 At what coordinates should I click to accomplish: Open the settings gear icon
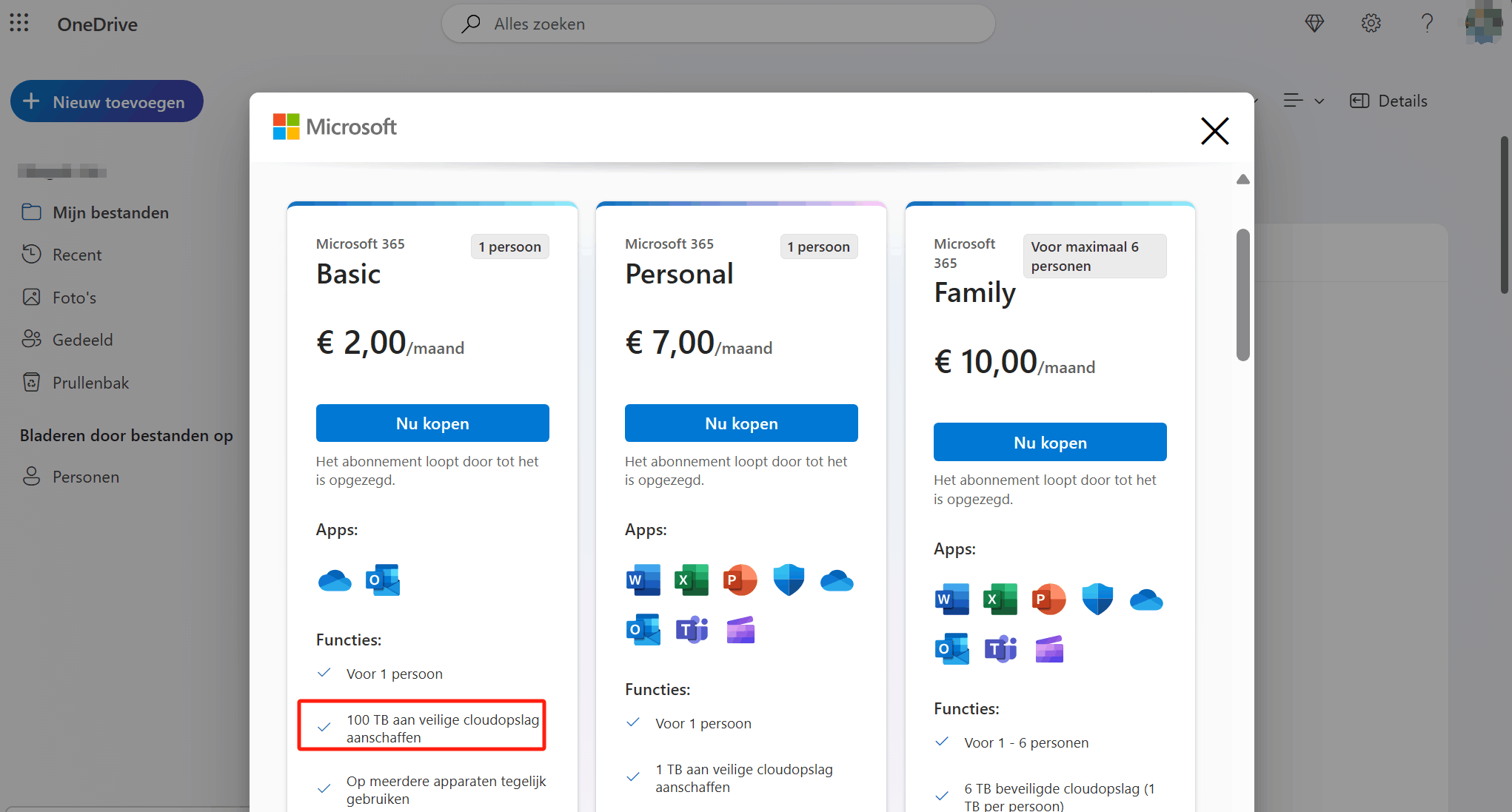click(x=1371, y=23)
